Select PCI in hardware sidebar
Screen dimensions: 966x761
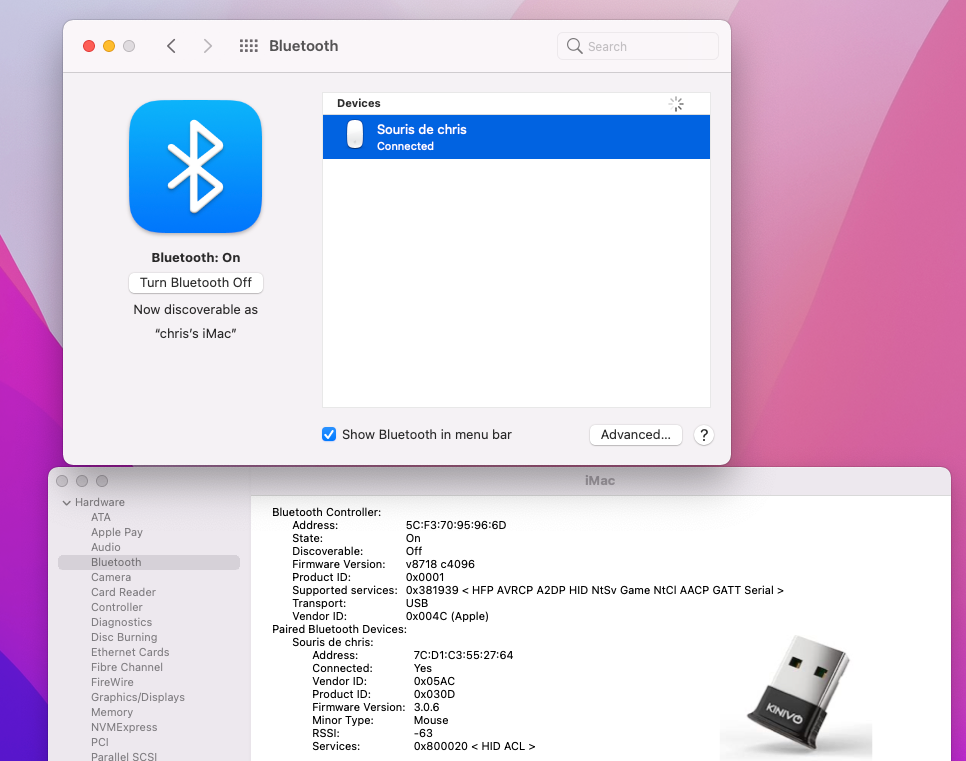pos(100,743)
